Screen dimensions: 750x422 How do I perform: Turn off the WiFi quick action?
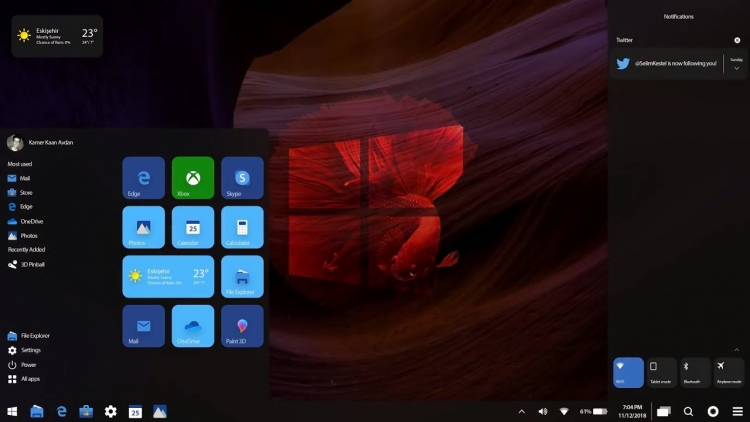coord(628,372)
